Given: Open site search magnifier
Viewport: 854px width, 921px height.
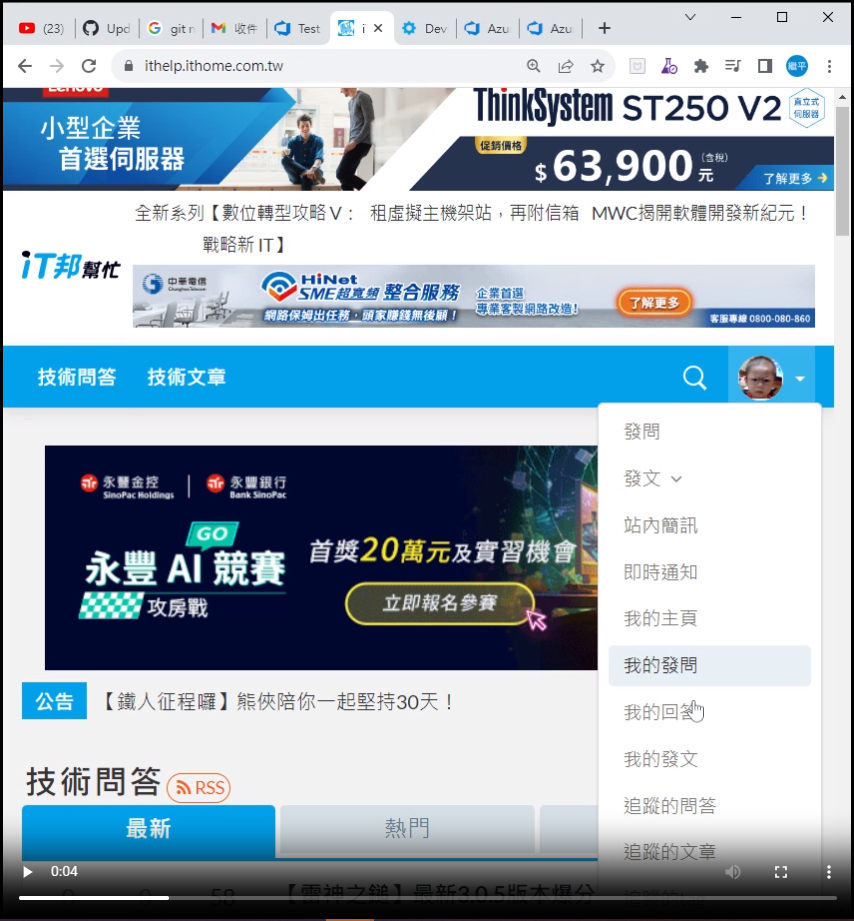Looking at the screenshot, I should [694, 378].
